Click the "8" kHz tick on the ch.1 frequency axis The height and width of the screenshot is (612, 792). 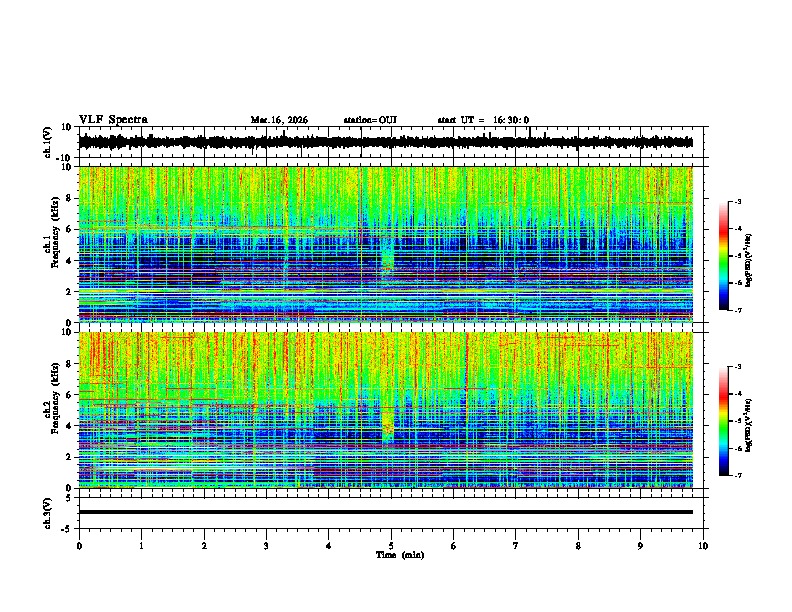point(71,198)
